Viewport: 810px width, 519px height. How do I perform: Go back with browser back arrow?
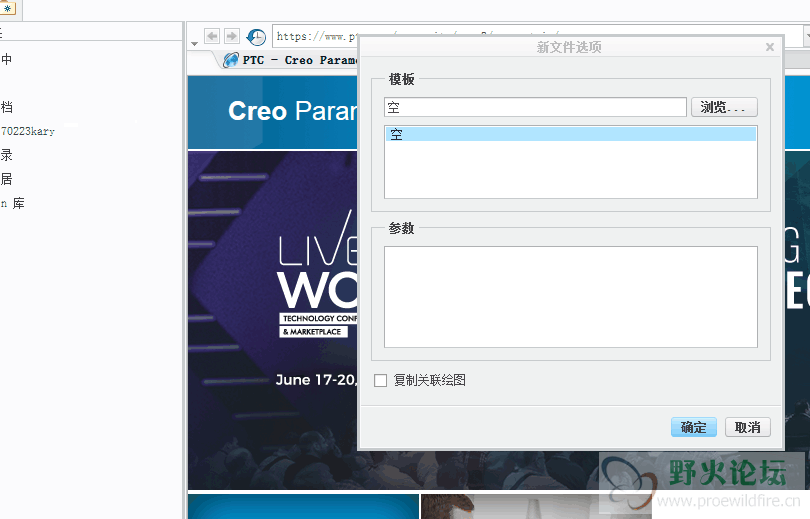tap(212, 36)
